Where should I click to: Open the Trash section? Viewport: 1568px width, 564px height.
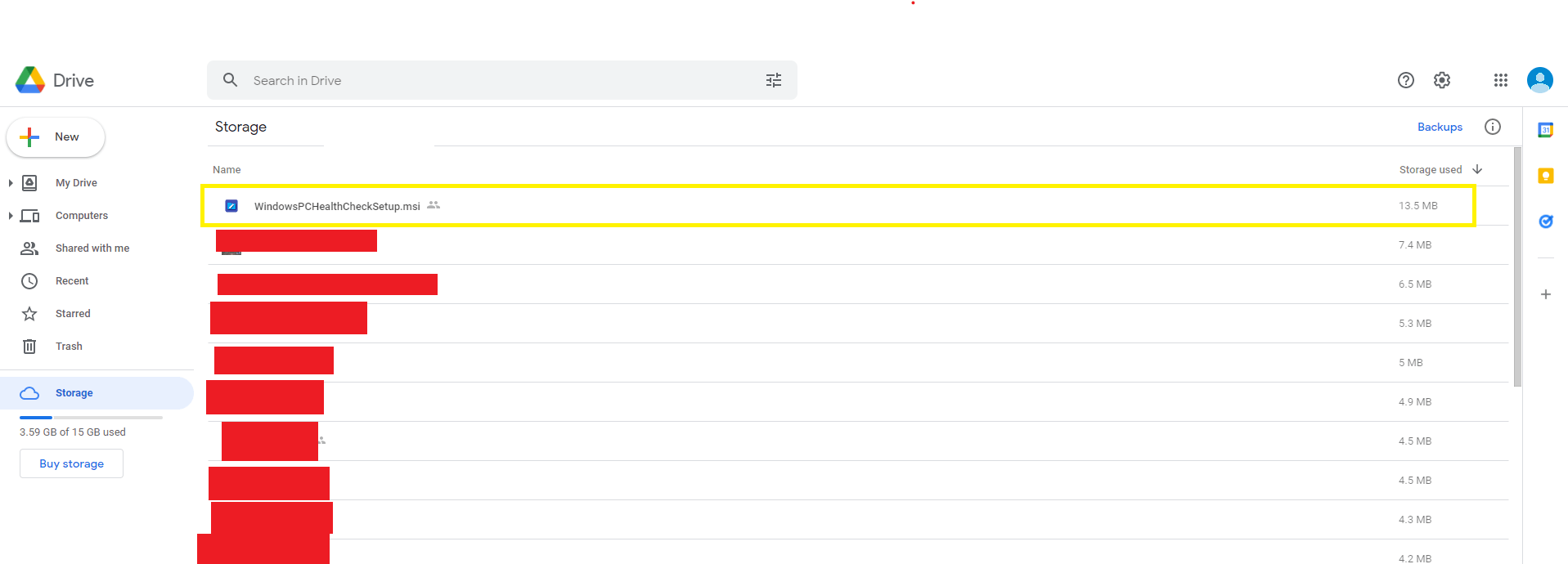click(69, 347)
